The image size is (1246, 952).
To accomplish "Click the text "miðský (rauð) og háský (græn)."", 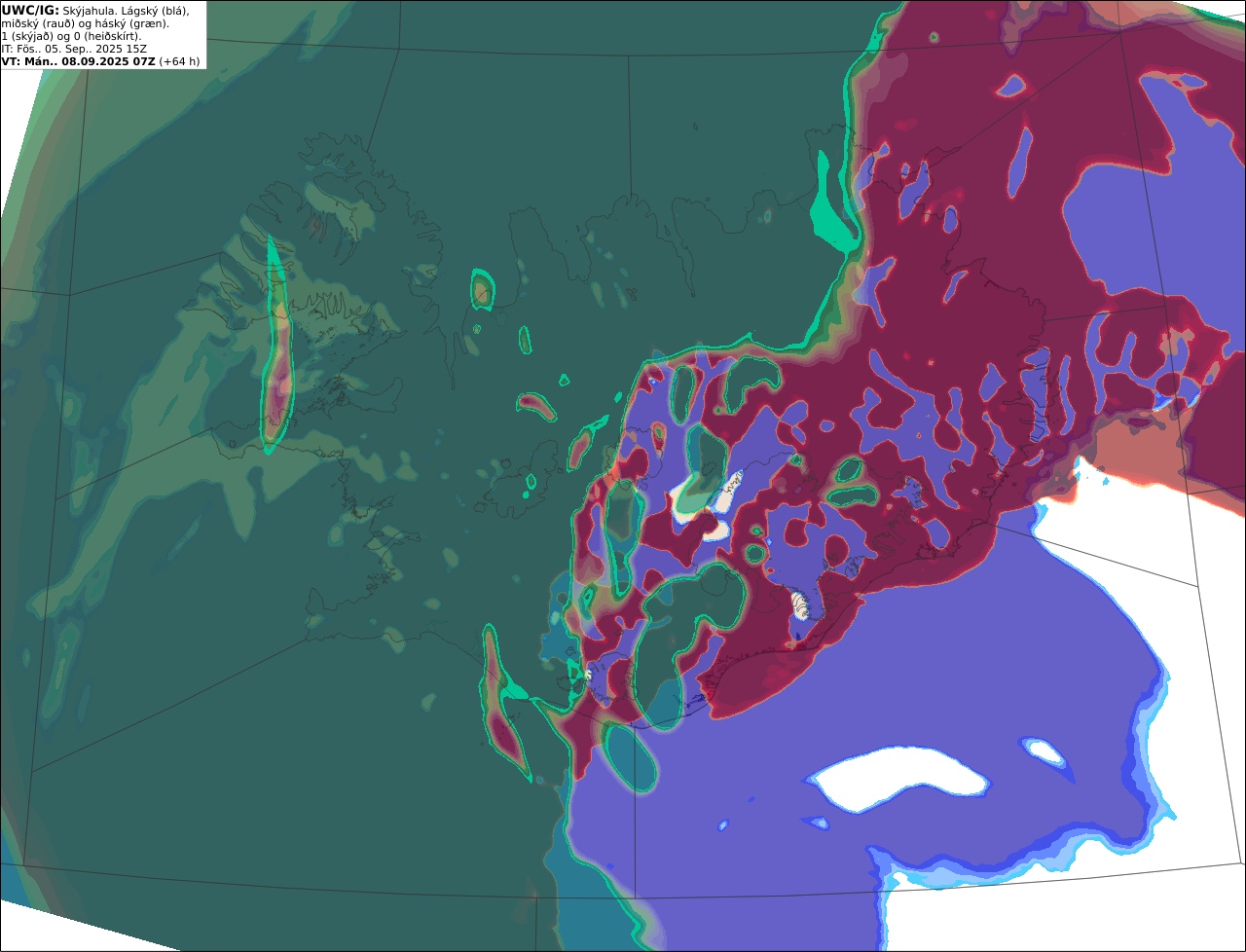I will click(x=85, y=23).
